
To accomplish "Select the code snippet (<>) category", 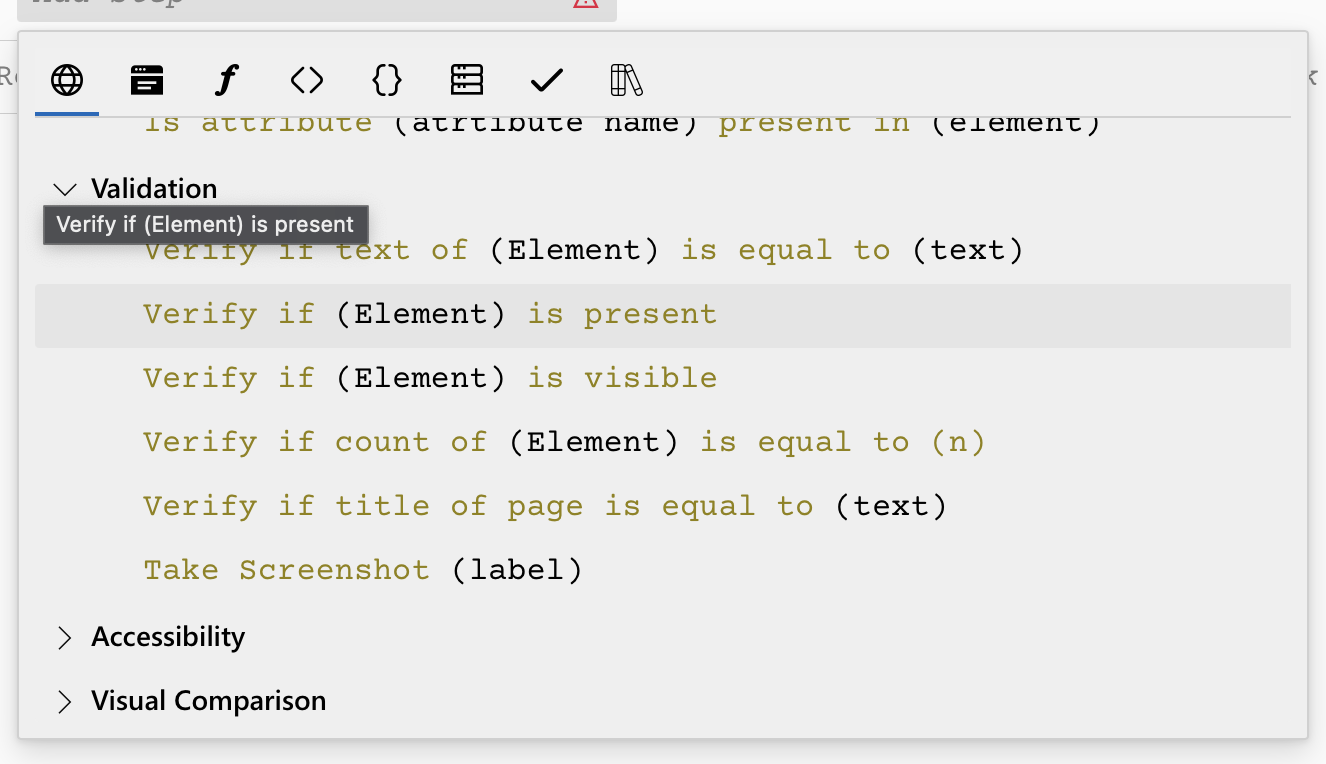I will (x=306, y=80).
